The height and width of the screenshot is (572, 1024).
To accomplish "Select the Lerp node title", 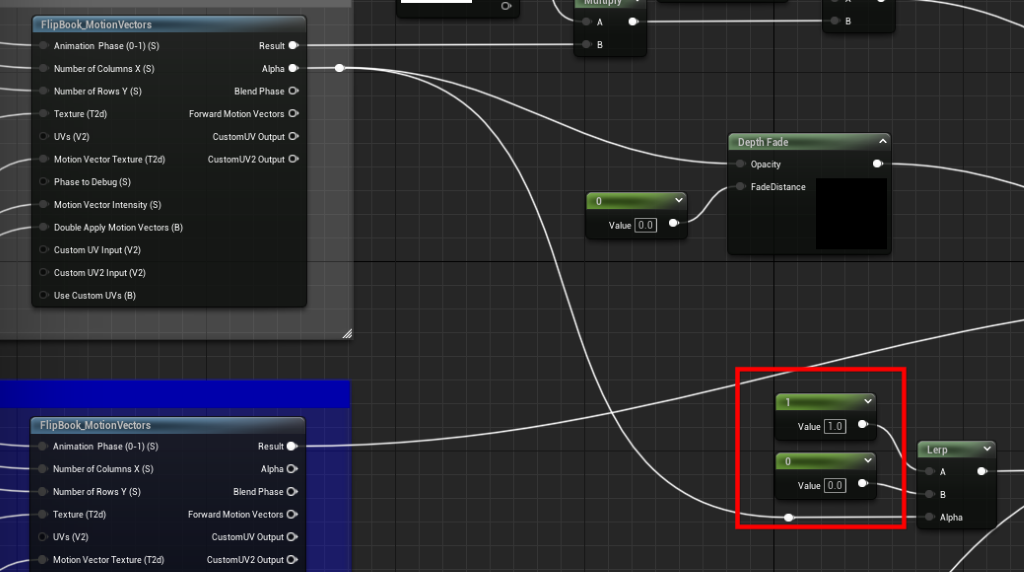I will coord(937,450).
